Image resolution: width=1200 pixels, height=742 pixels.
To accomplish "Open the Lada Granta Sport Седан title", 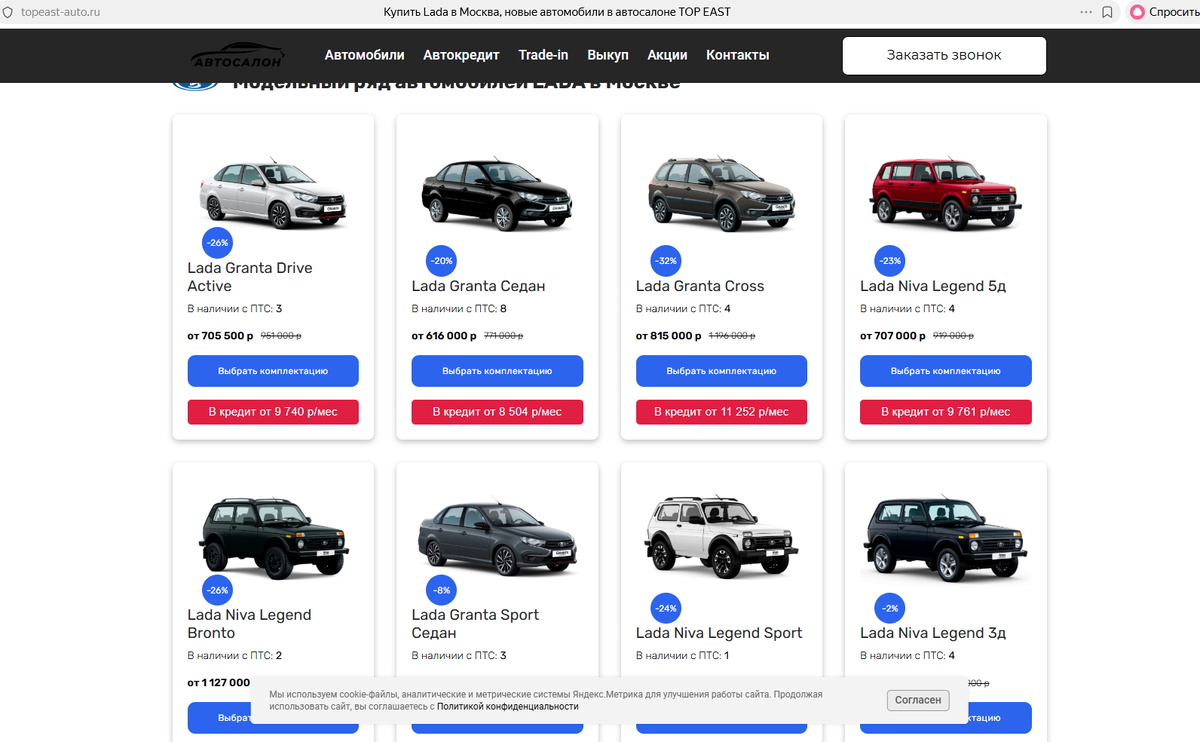I will (x=475, y=624).
